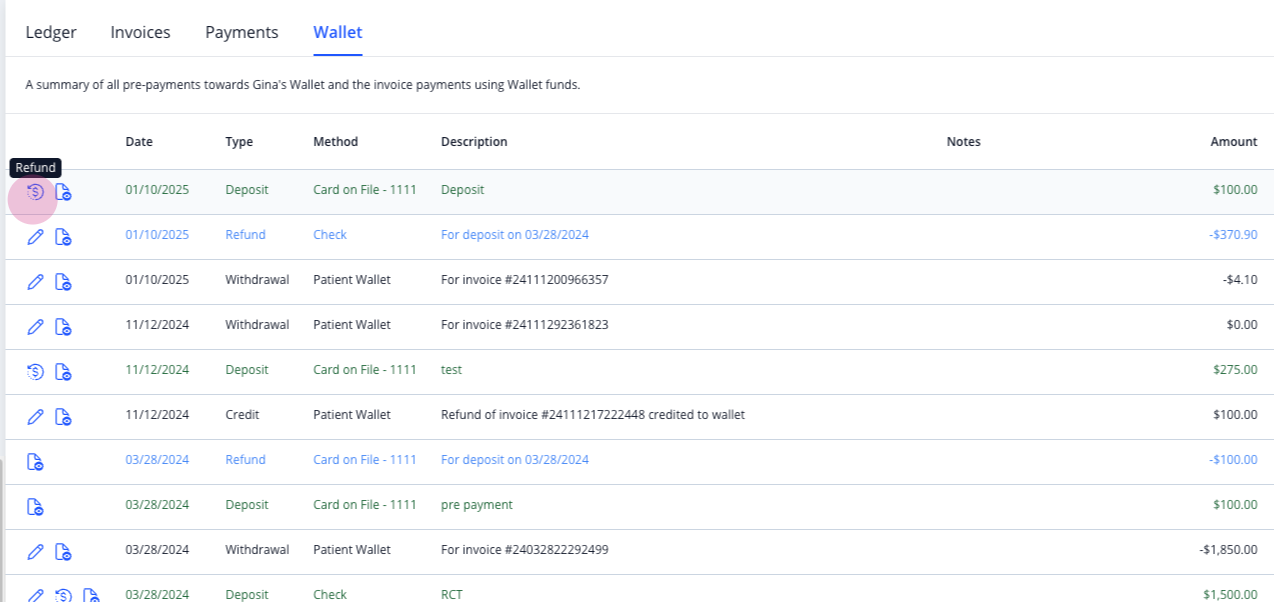Image resolution: width=1274 pixels, height=602 pixels.
Task: Click 'For invoice #24111200966357' description
Action: pyautogui.click(x=524, y=280)
